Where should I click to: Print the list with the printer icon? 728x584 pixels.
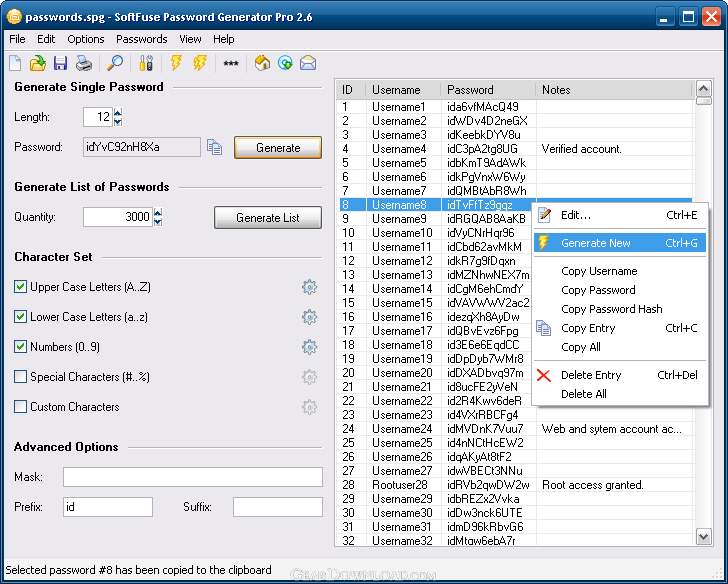click(x=84, y=63)
